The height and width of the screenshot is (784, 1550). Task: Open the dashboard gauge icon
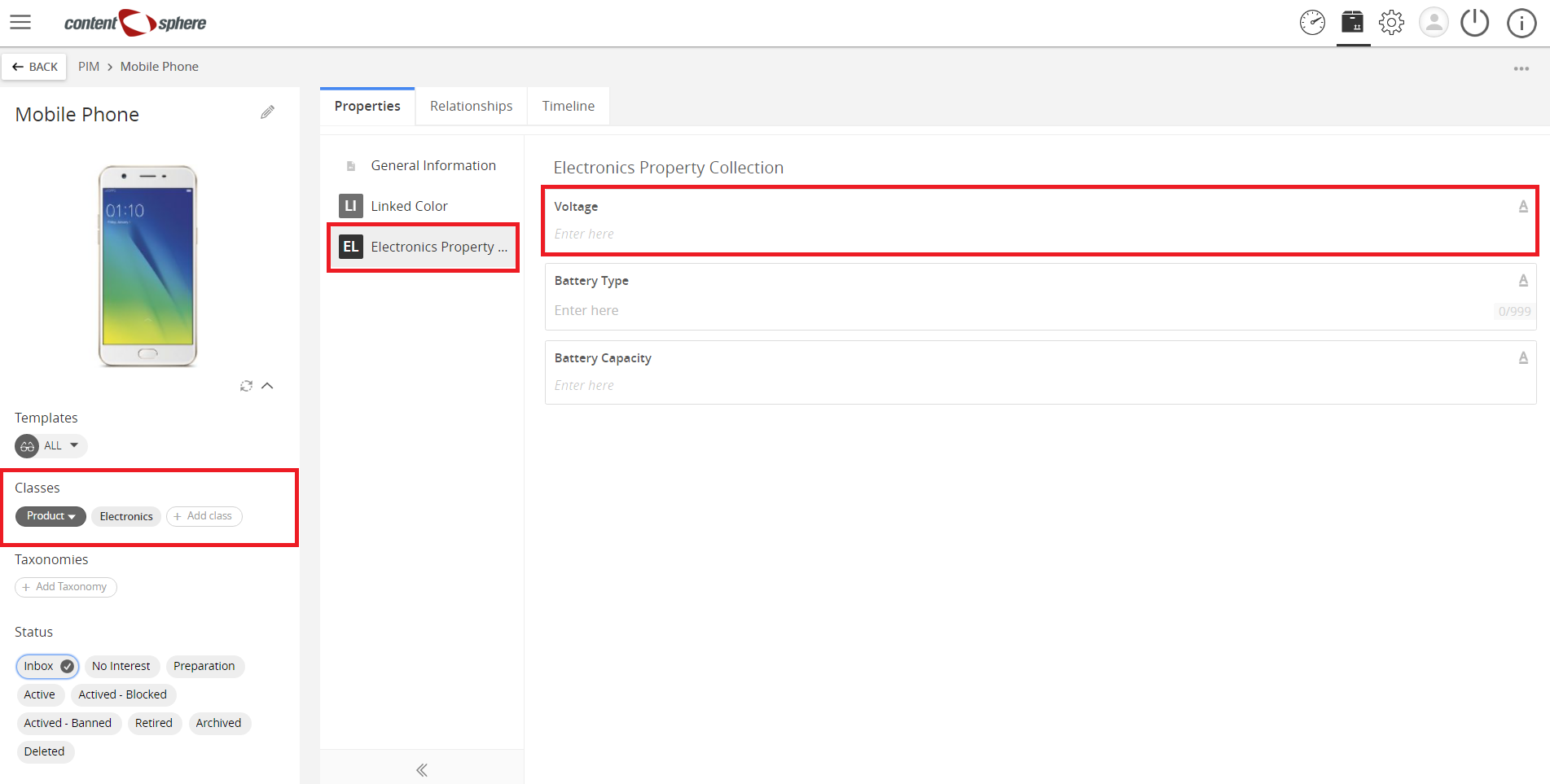click(1312, 23)
